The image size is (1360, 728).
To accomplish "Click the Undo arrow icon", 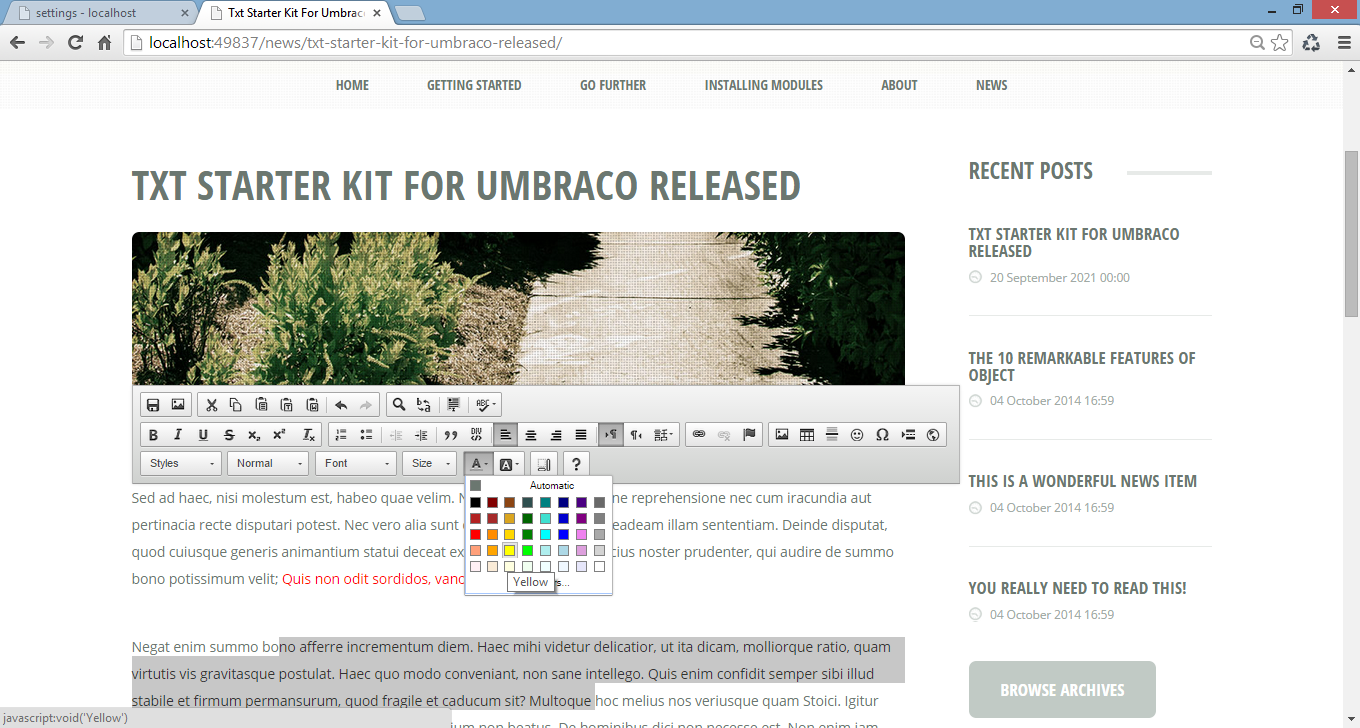I will pyautogui.click(x=341, y=405).
